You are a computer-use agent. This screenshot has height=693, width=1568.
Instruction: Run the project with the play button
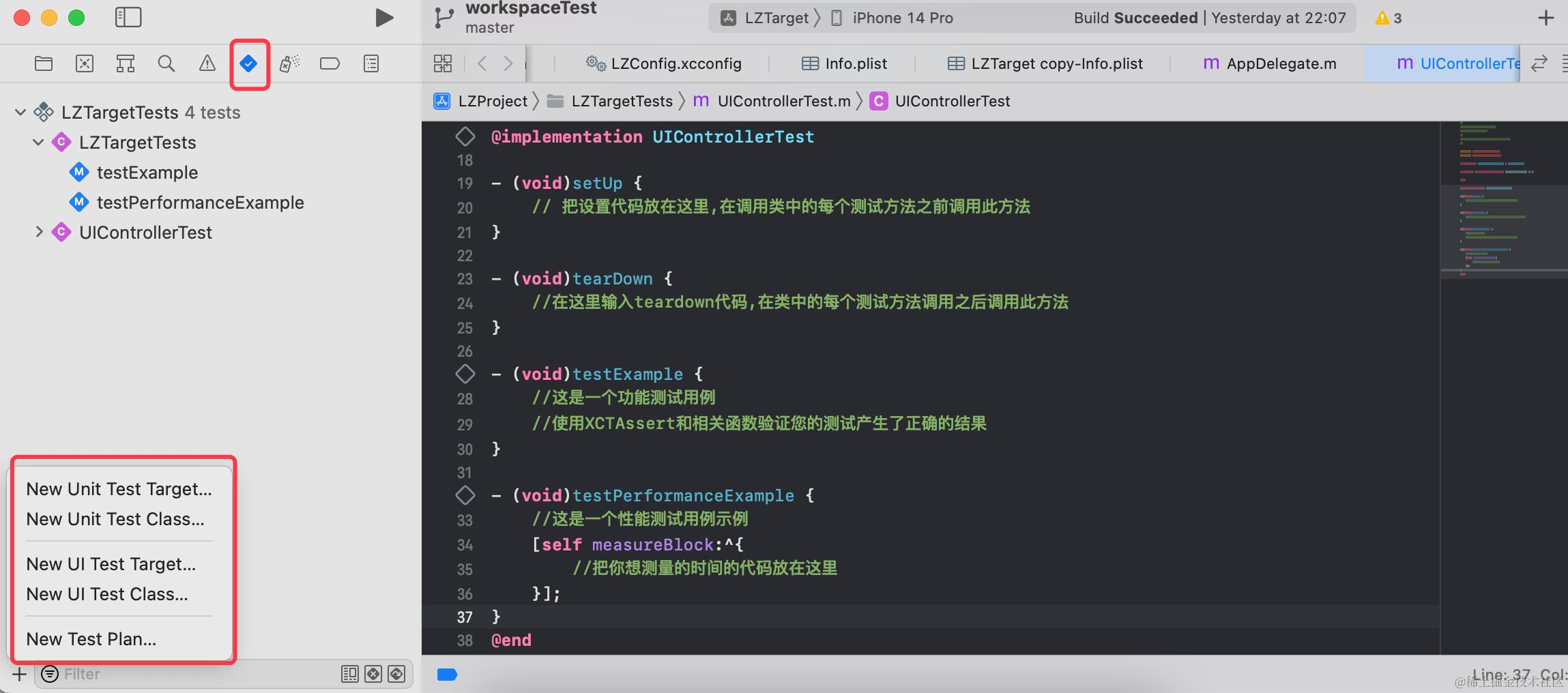(384, 18)
